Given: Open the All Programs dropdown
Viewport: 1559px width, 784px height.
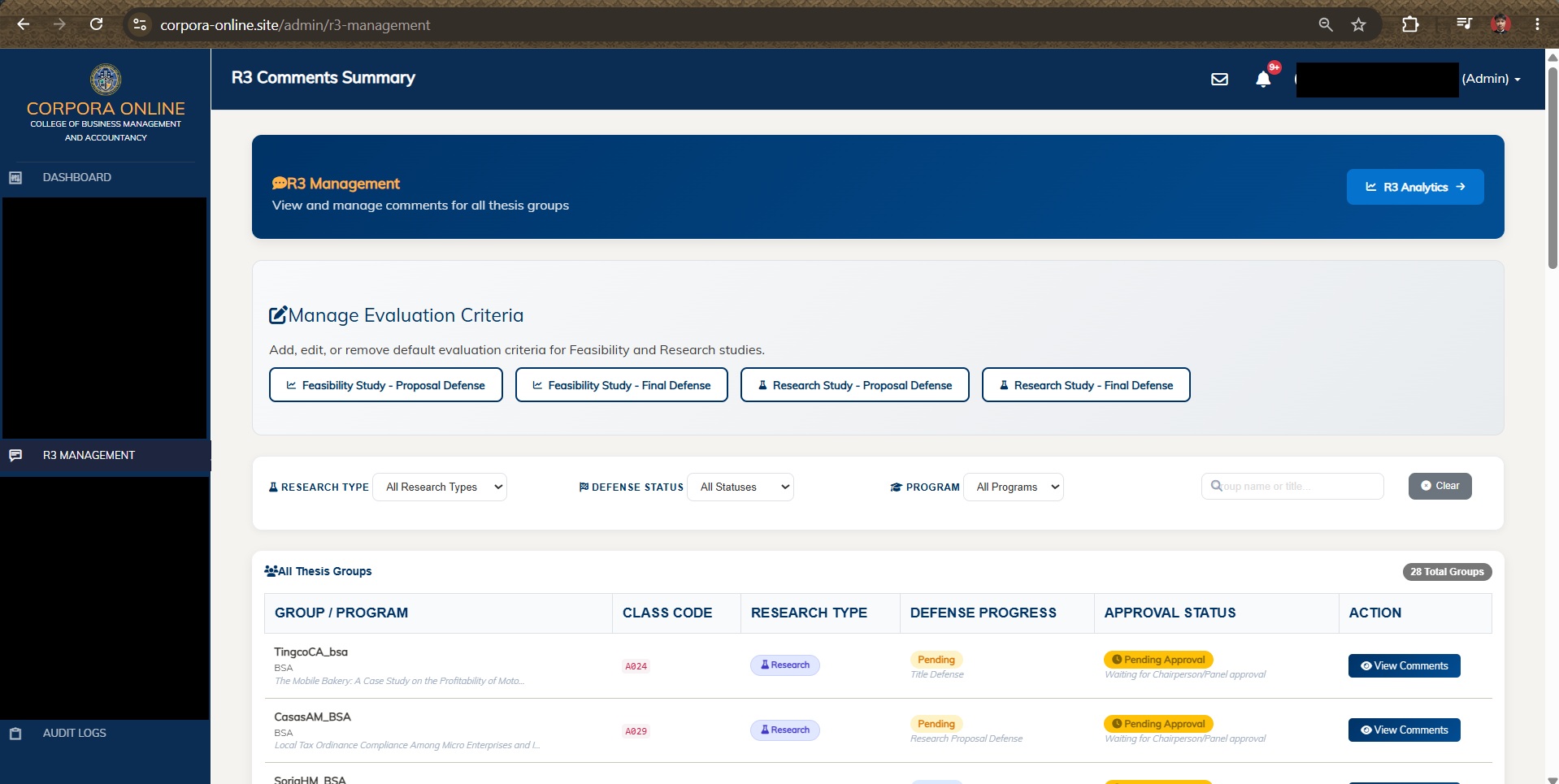Looking at the screenshot, I should click(1014, 487).
